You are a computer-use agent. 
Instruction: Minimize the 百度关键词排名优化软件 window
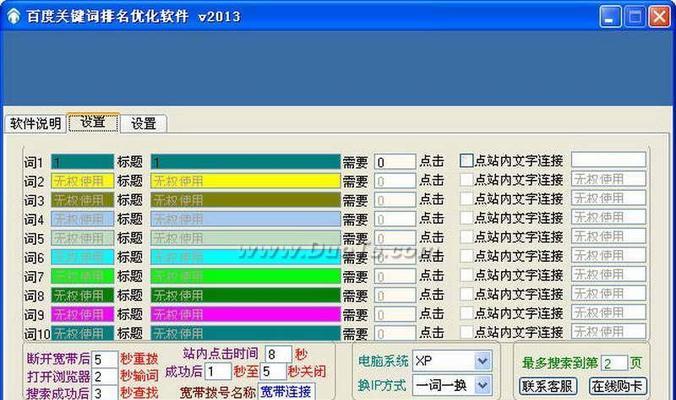pos(611,17)
